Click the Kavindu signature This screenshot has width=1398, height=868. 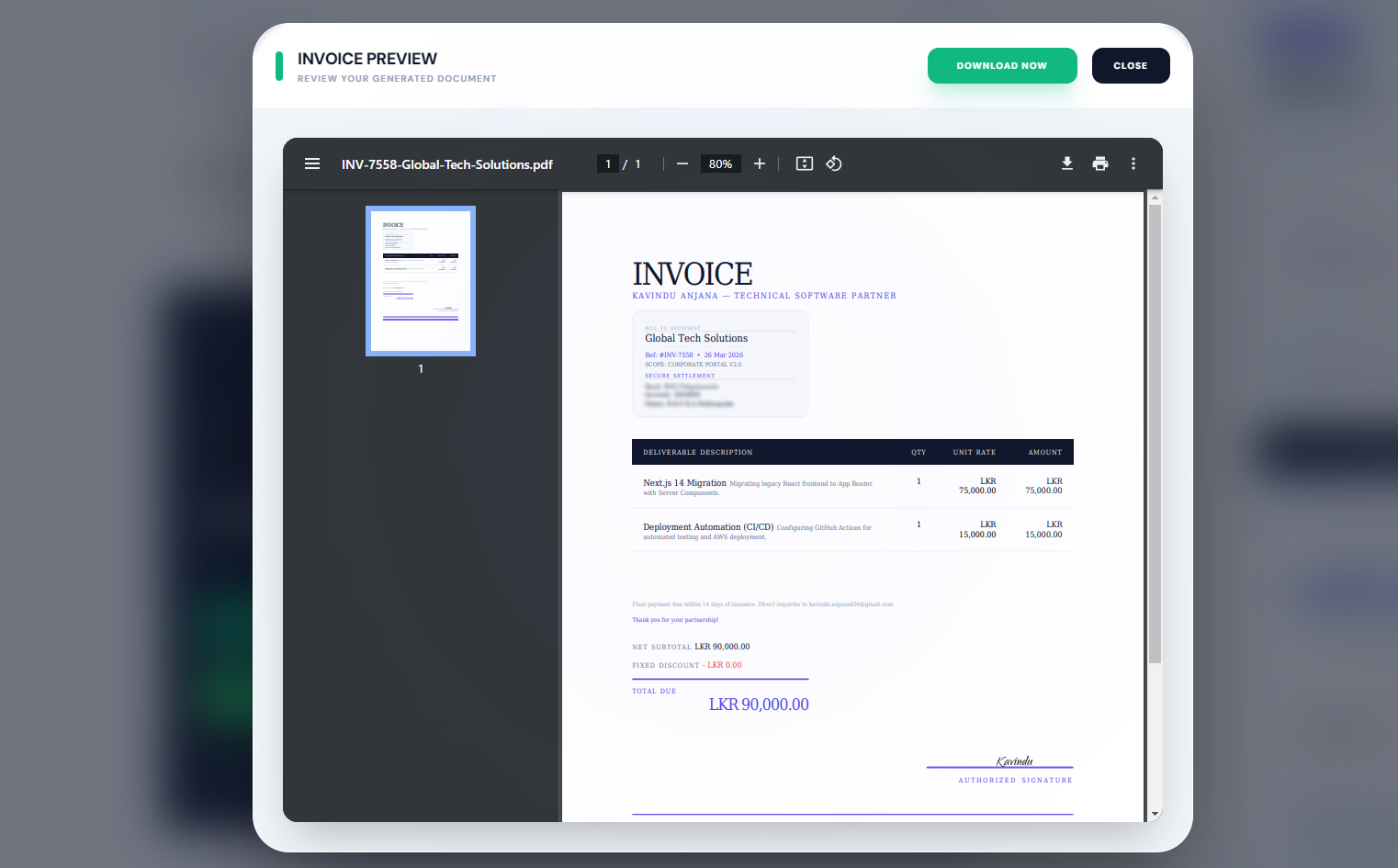[1015, 761]
